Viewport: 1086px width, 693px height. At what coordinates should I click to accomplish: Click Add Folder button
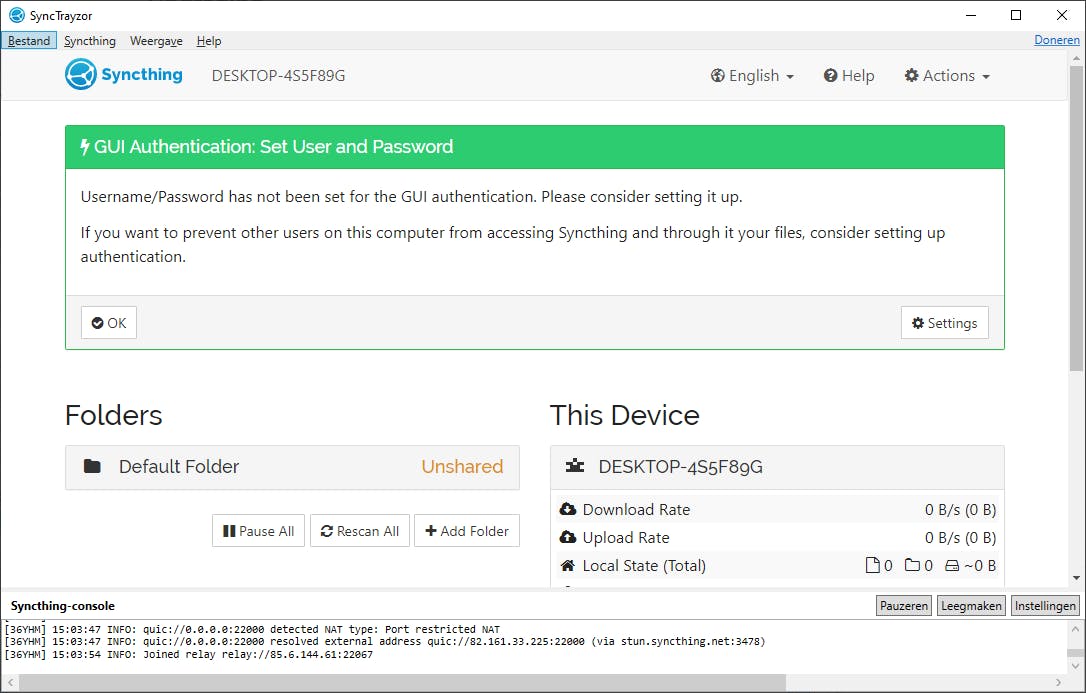pyautogui.click(x=467, y=531)
